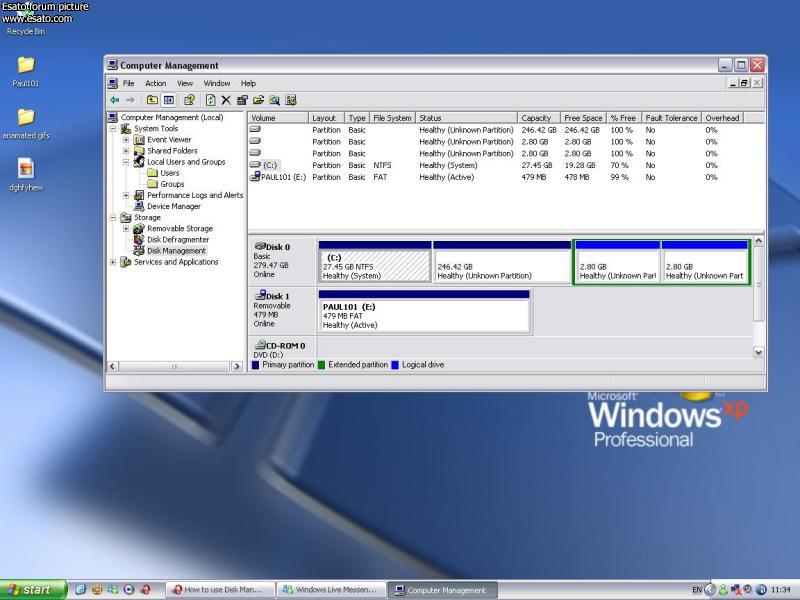The image size is (800, 600).
Task: Click the EN language indicator
Action: click(697, 590)
